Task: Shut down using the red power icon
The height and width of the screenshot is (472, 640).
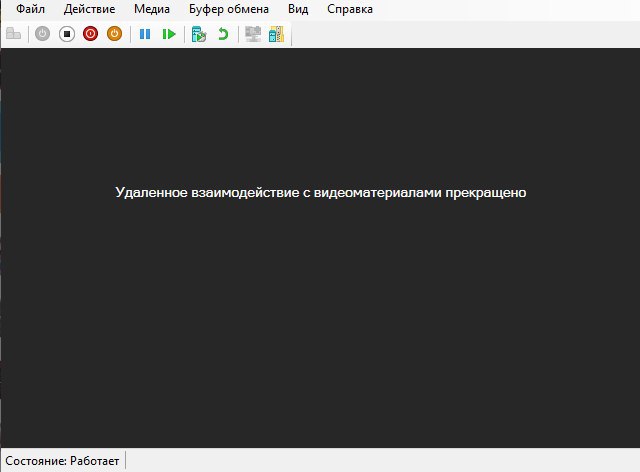Action: click(91, 34)
